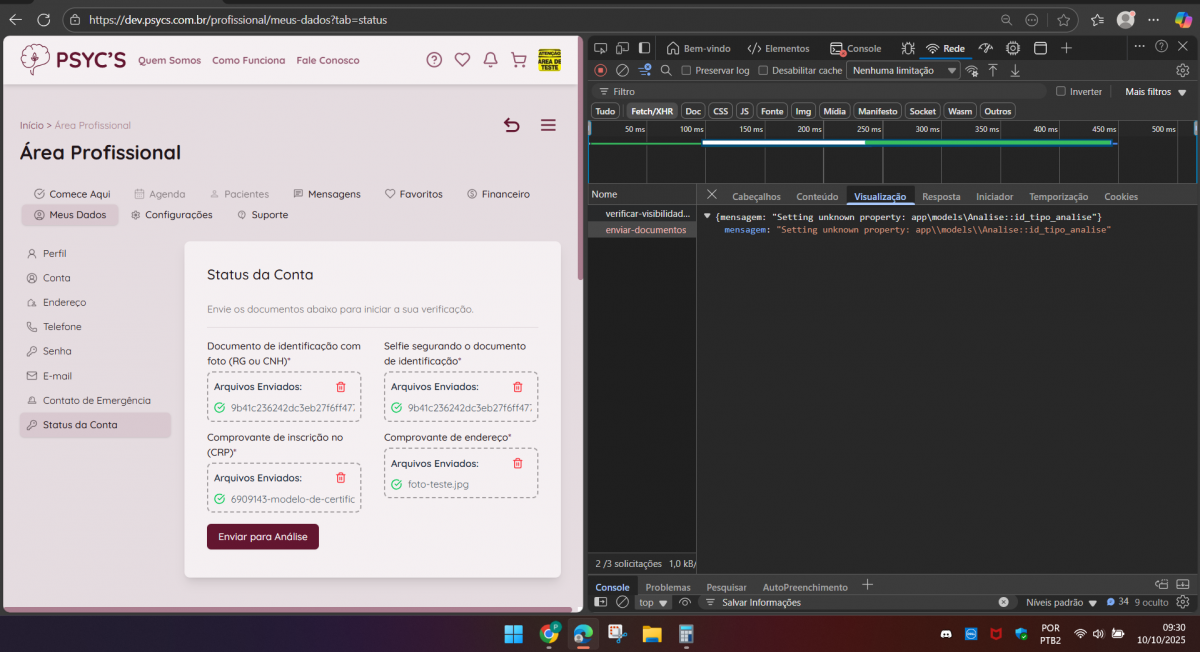Open the Cabeçalhos tab

pyautogui.click(x=756, y=197)
